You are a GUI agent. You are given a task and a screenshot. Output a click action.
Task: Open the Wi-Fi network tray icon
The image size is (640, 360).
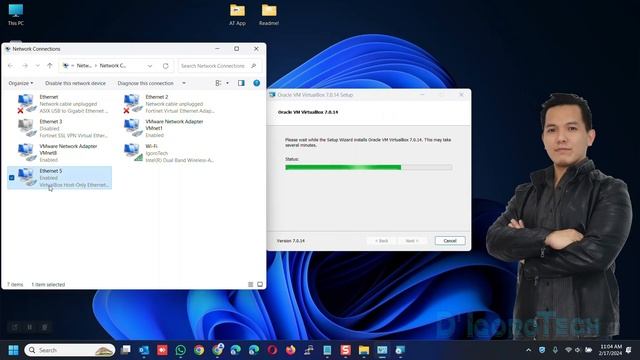[568, 350]
